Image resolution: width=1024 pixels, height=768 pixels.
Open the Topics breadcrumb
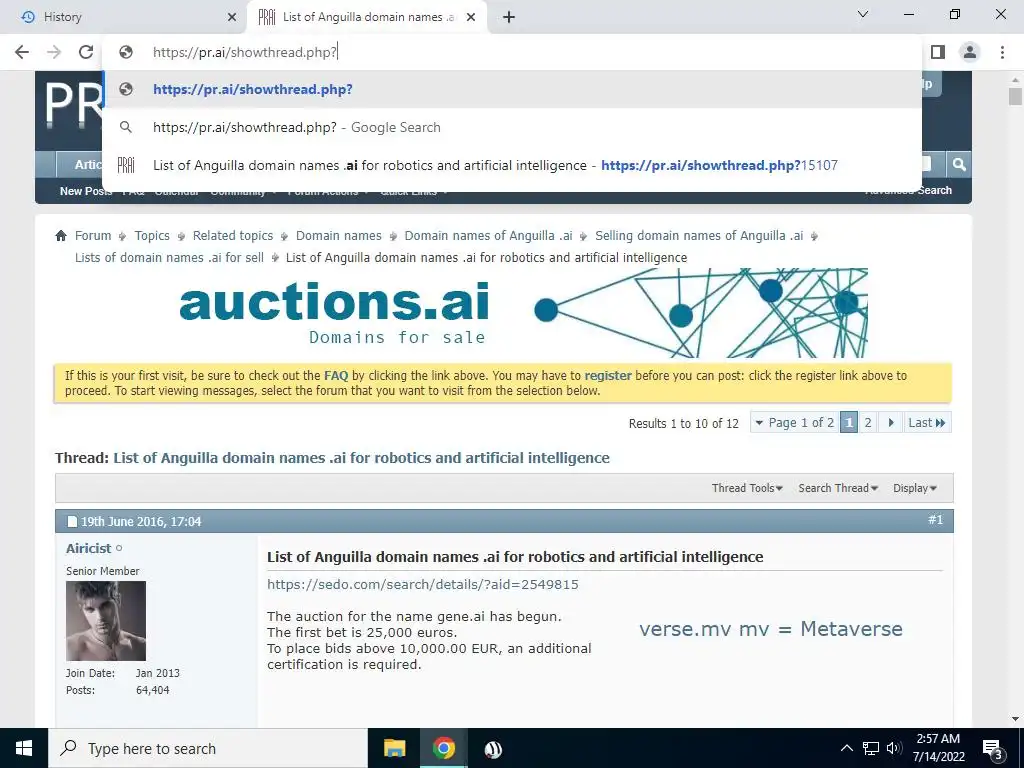(x=152, y=236)
